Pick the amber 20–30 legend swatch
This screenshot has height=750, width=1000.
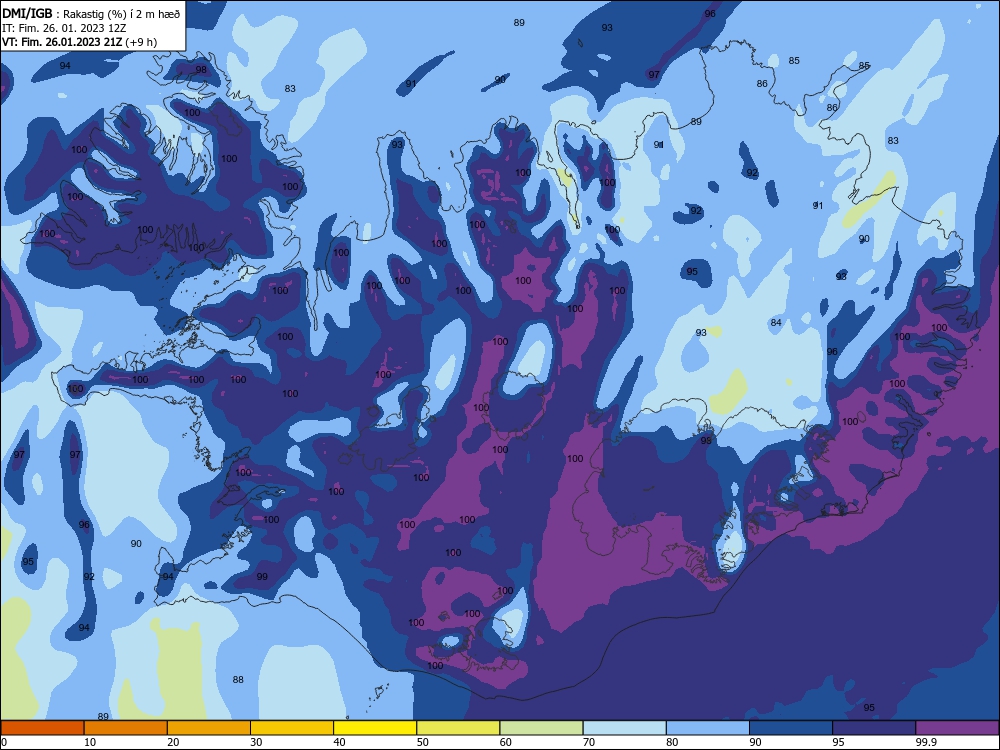point(209,728)
